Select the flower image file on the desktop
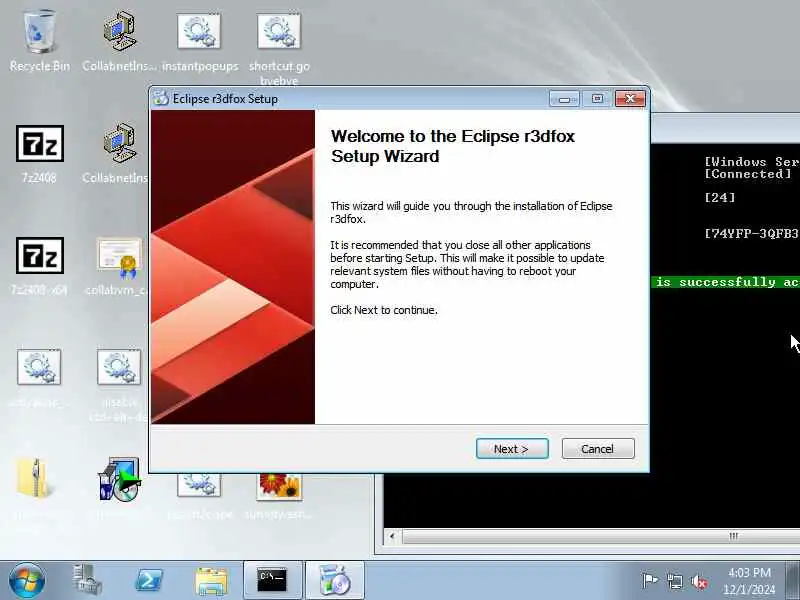The height and width of the screenshot is (600, 800). coord(279,487)
